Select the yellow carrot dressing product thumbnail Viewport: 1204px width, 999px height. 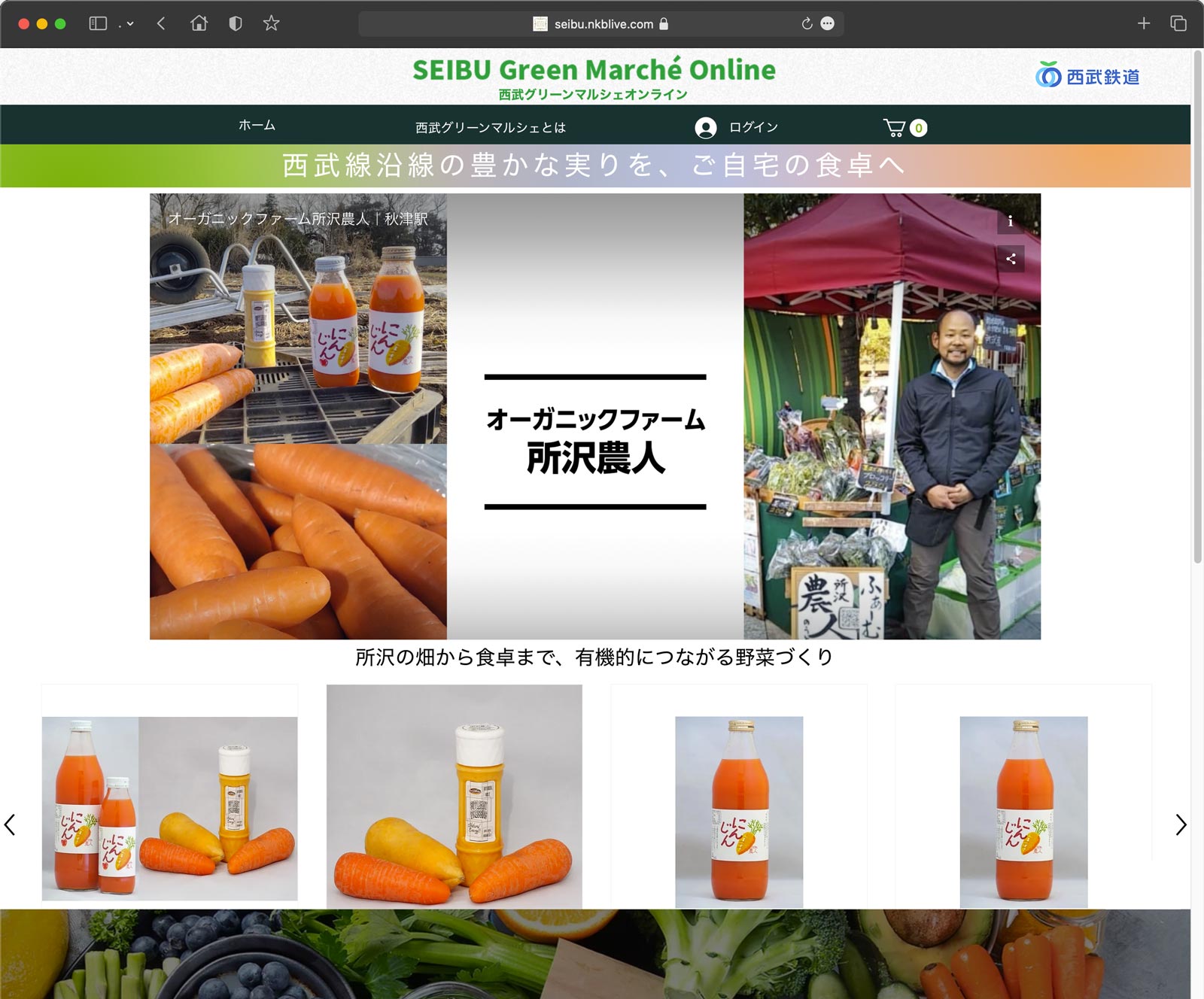[x=454, y=796]
